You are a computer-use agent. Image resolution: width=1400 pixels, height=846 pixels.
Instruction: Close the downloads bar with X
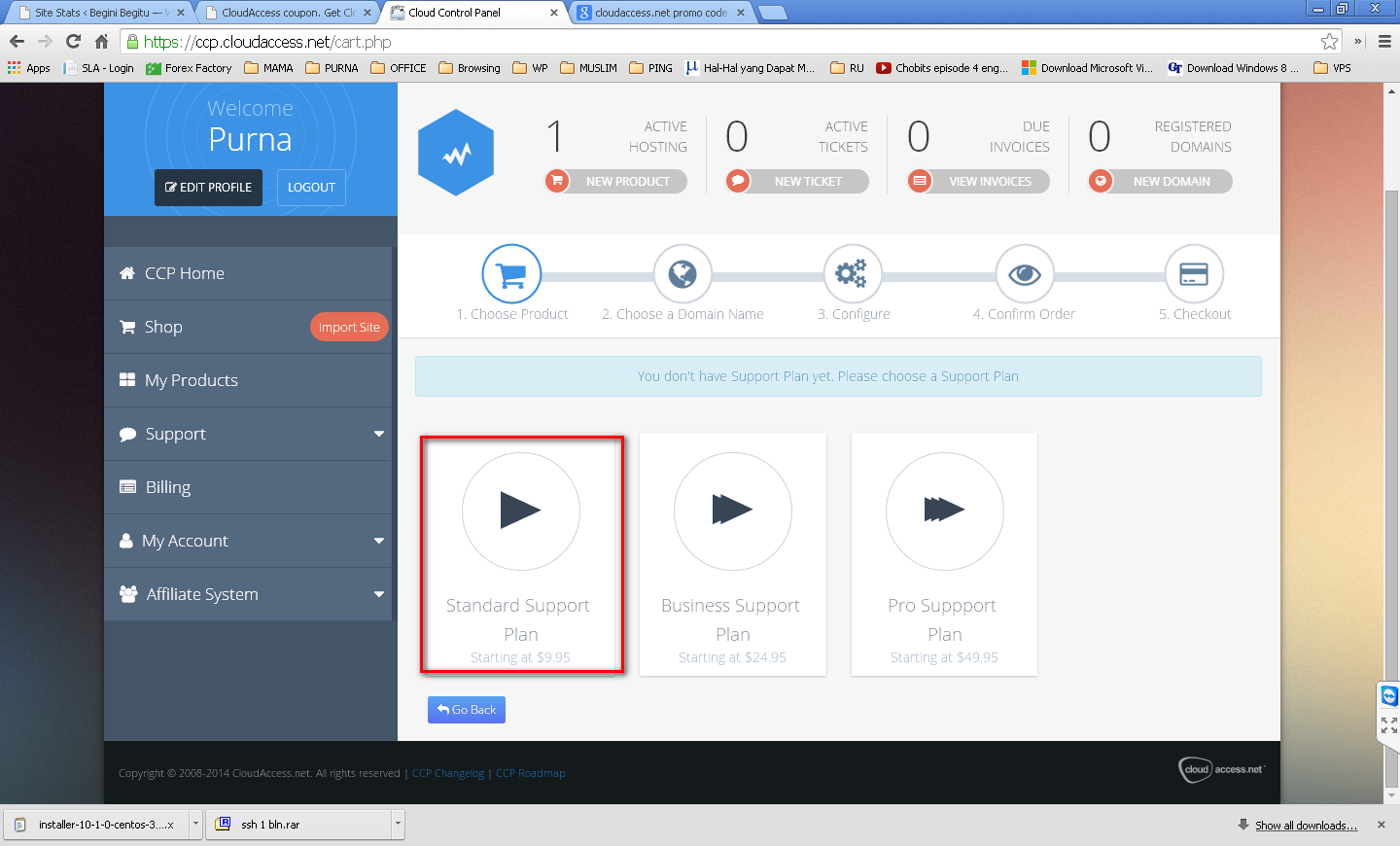tap(1382, 825)
